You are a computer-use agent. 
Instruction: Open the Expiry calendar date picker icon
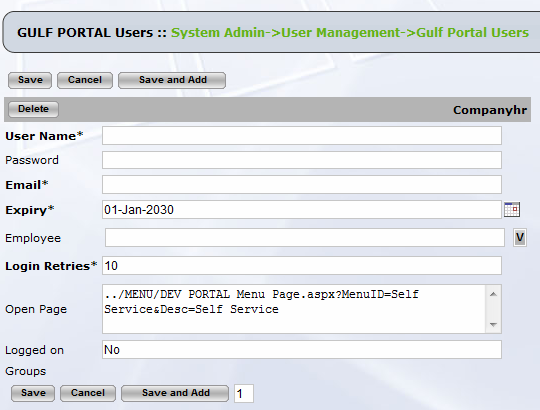pos(512,210)
